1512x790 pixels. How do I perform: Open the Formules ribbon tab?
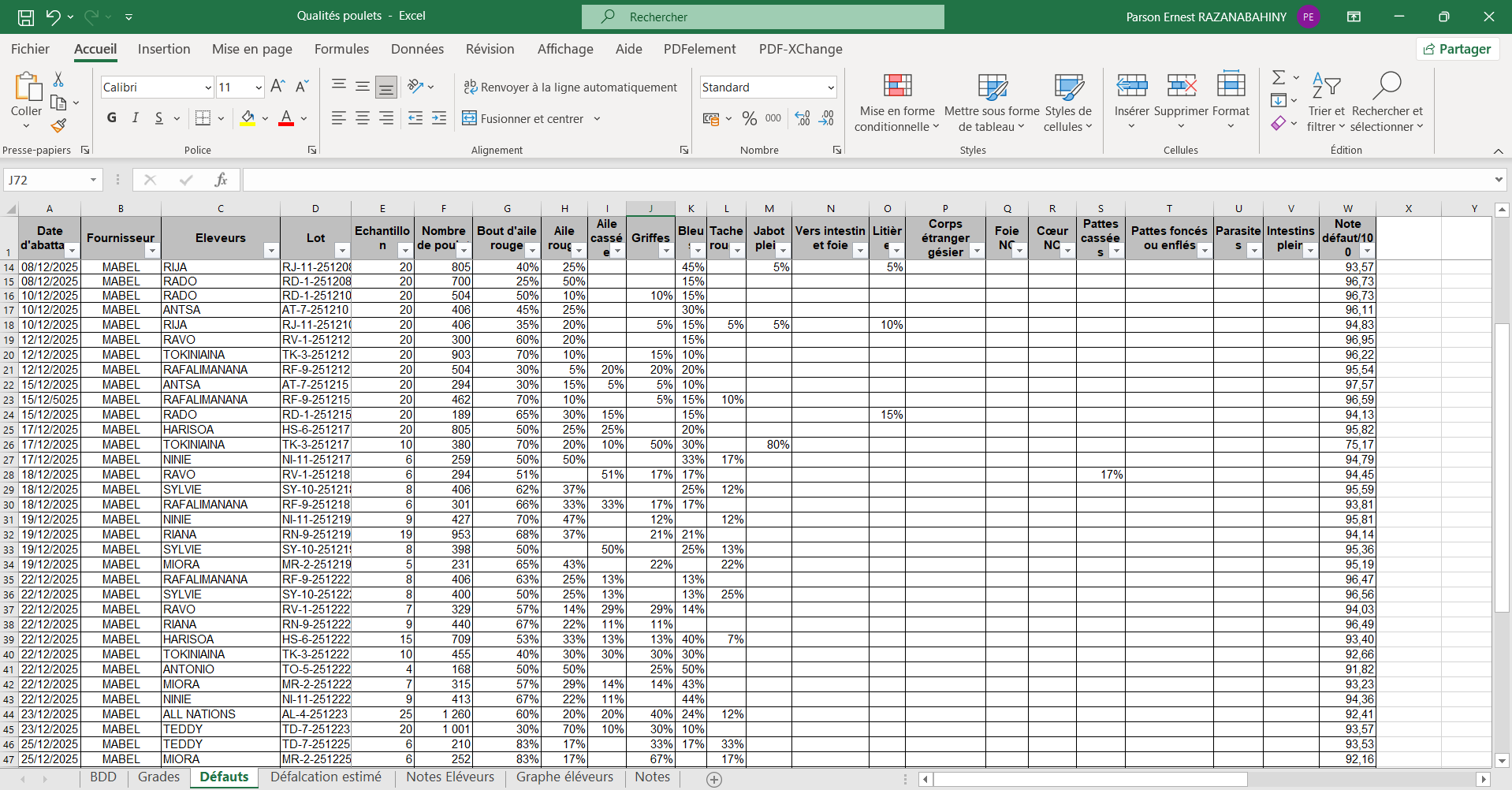click(x=341, y=49)
